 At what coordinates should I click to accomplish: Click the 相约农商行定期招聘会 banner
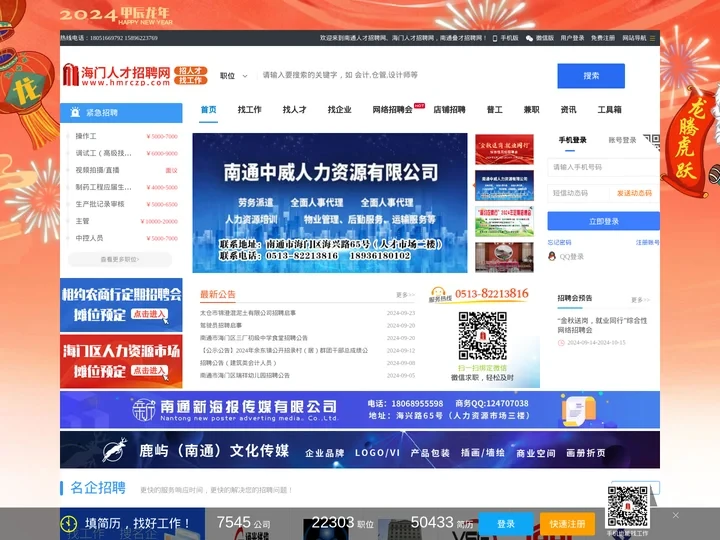121,305
